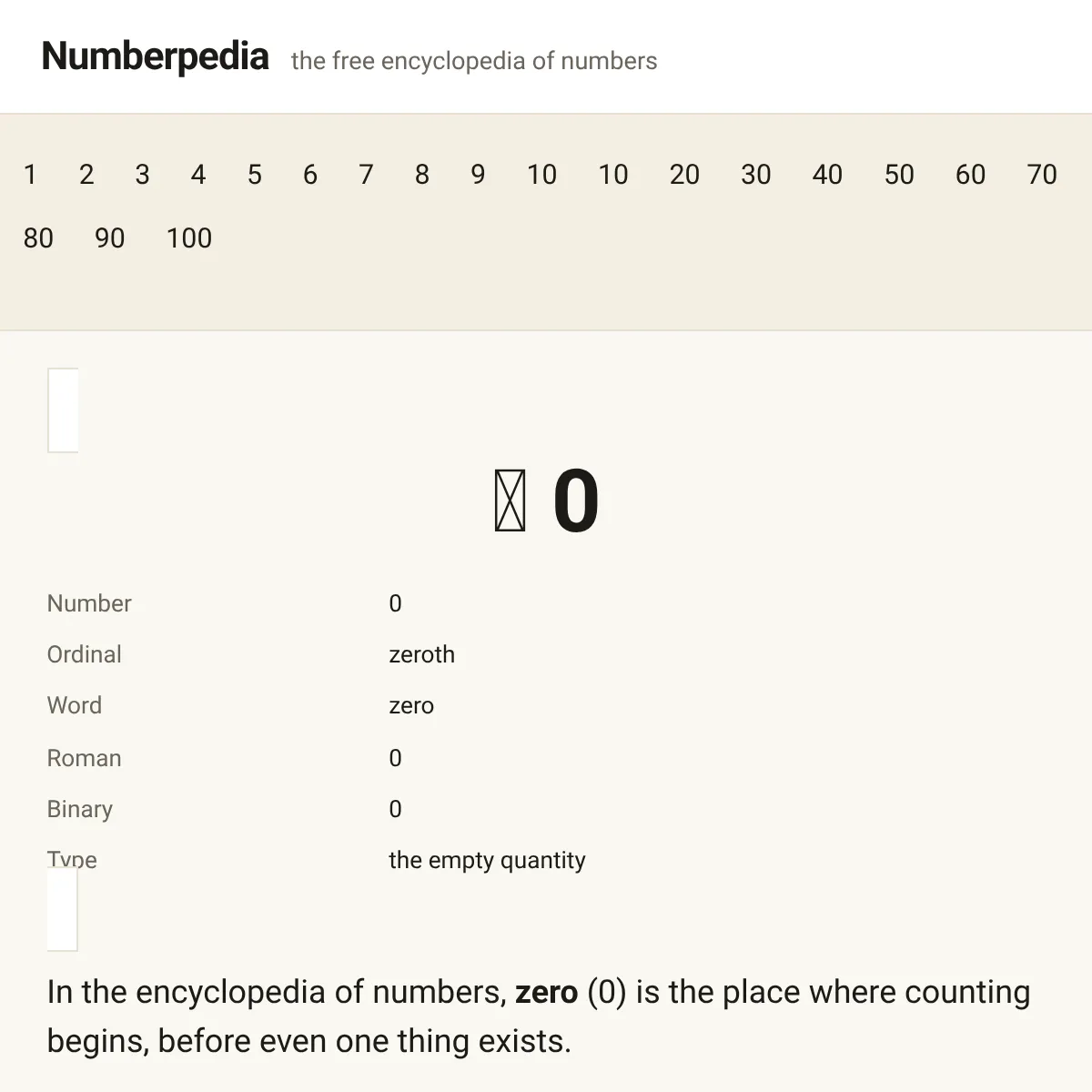Navigate to number 3
This screenshot has width=1092, height=1092.
click(x=142, y=174)
